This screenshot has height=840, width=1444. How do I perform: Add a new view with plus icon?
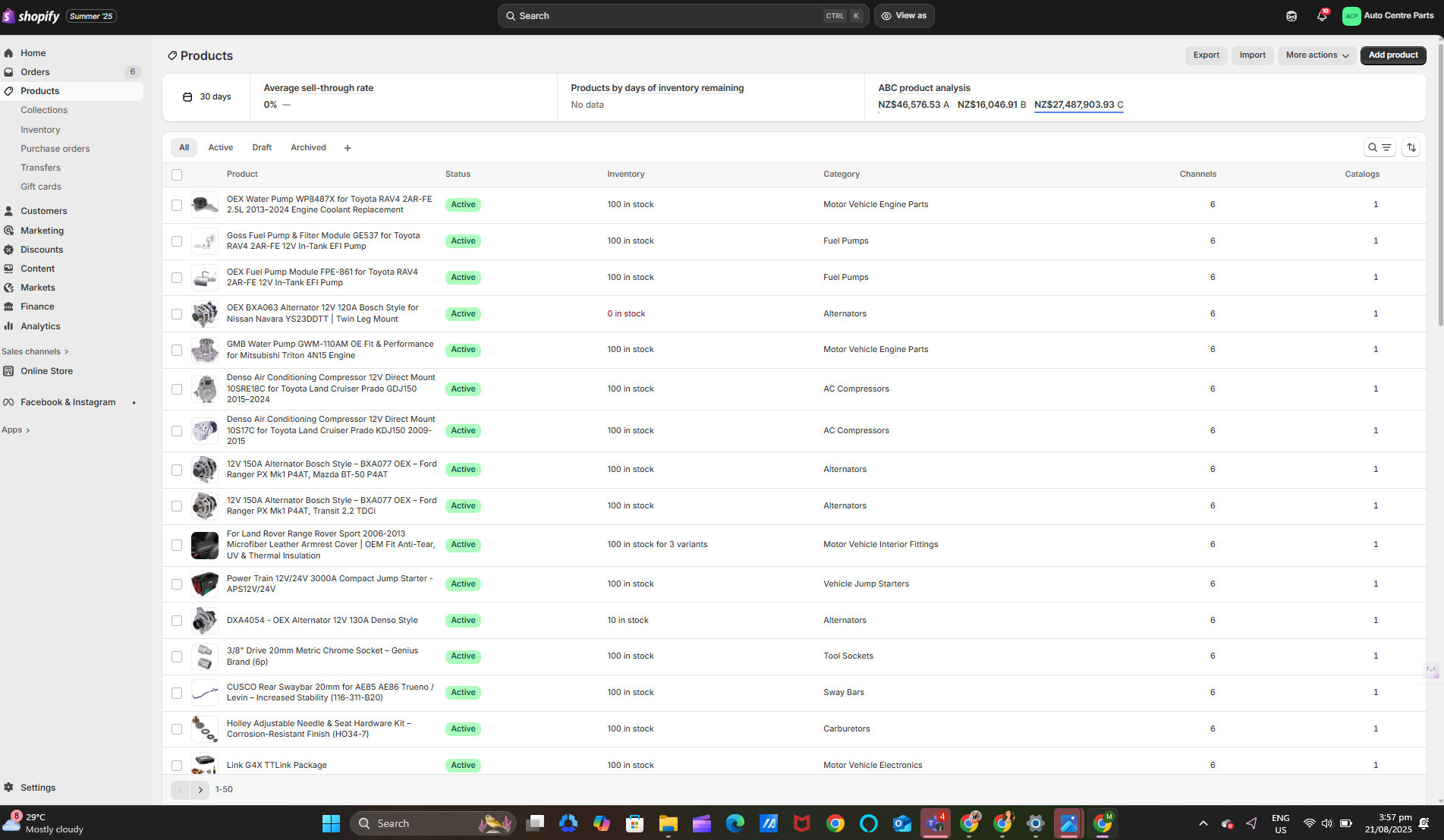[348, 148]
